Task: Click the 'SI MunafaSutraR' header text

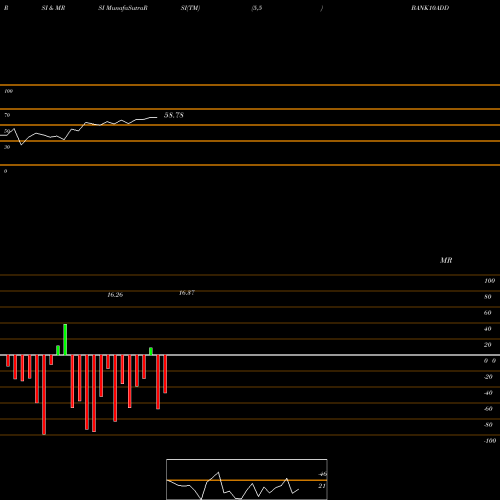Action: tap(123, 8)
